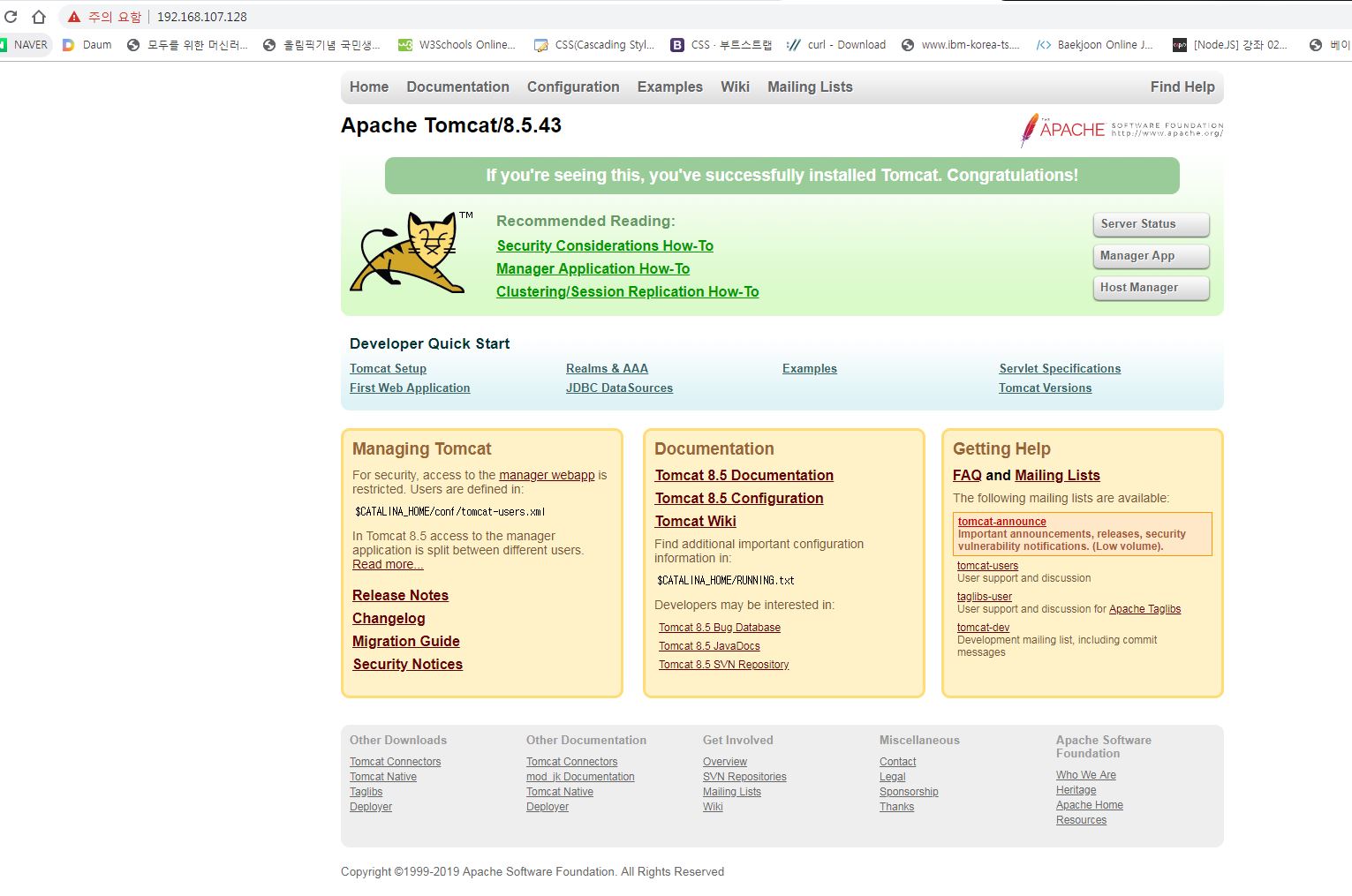Open the Mailing Lists nav item
Viewport: 1352px width, 896px height.
(810, 87)
